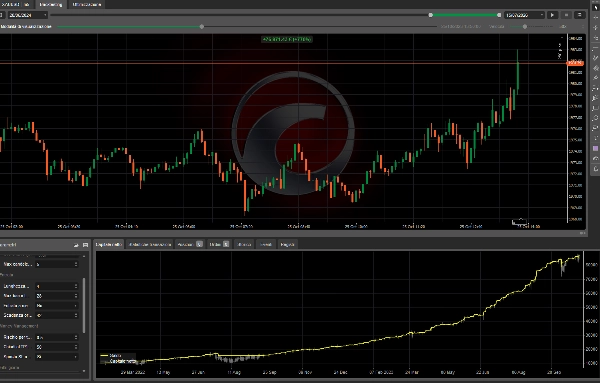The height and width of the screenshot is (383, 600).
Task: Select the cursor pointer tool
Action: pos(595,7)
